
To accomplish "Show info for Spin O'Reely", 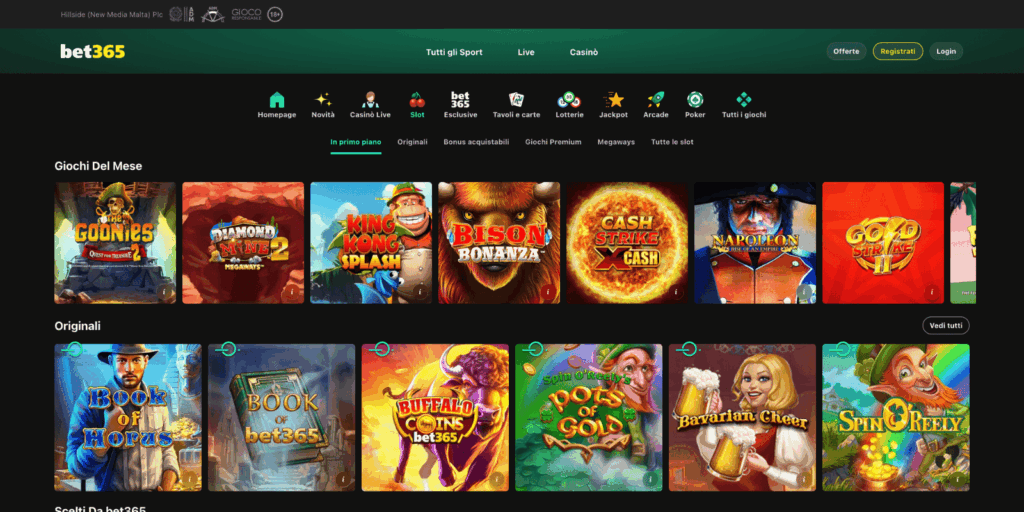I will (x=958, y=479).
